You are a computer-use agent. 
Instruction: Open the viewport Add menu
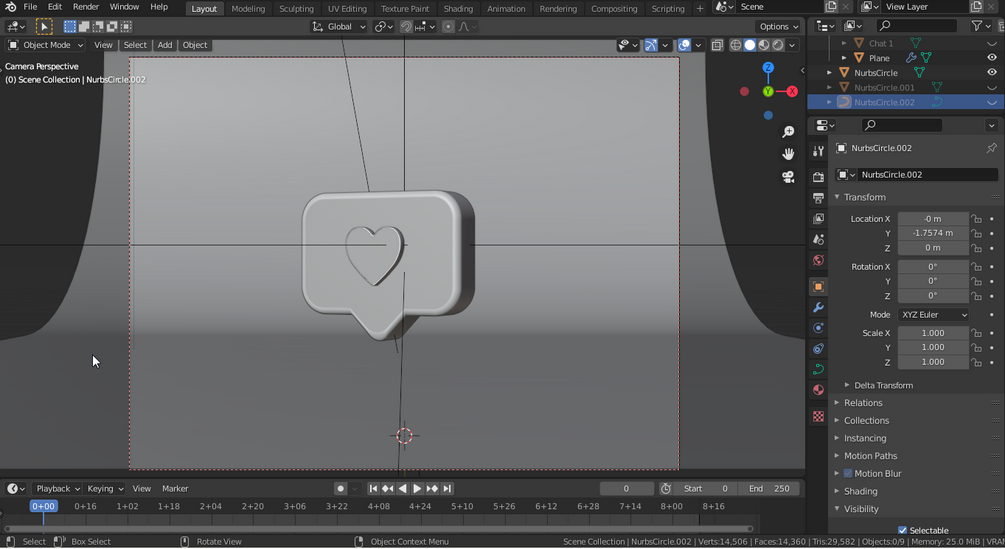click(165, 45)
